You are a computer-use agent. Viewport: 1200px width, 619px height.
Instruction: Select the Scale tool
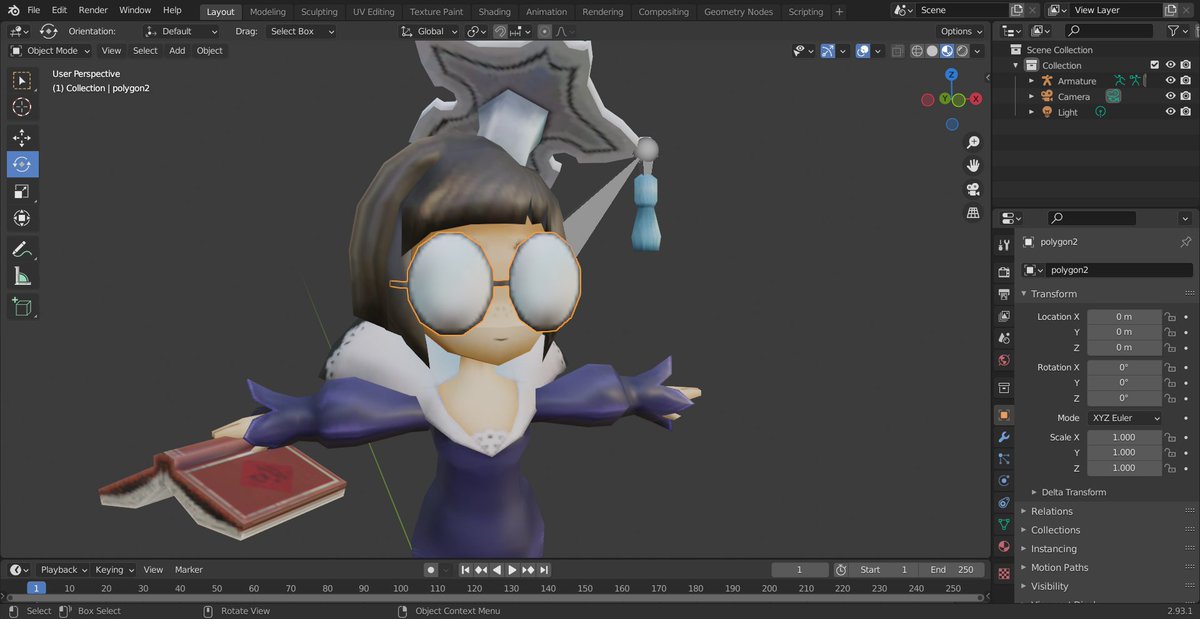tap(22, 191)
